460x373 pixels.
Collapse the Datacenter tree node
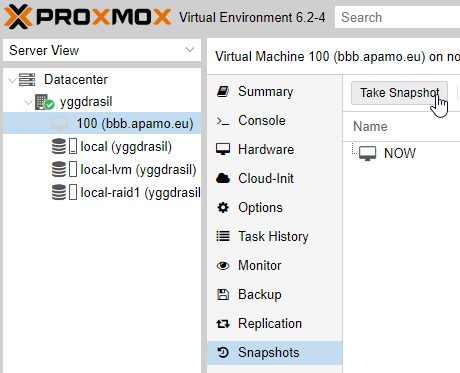pos(12,80)
